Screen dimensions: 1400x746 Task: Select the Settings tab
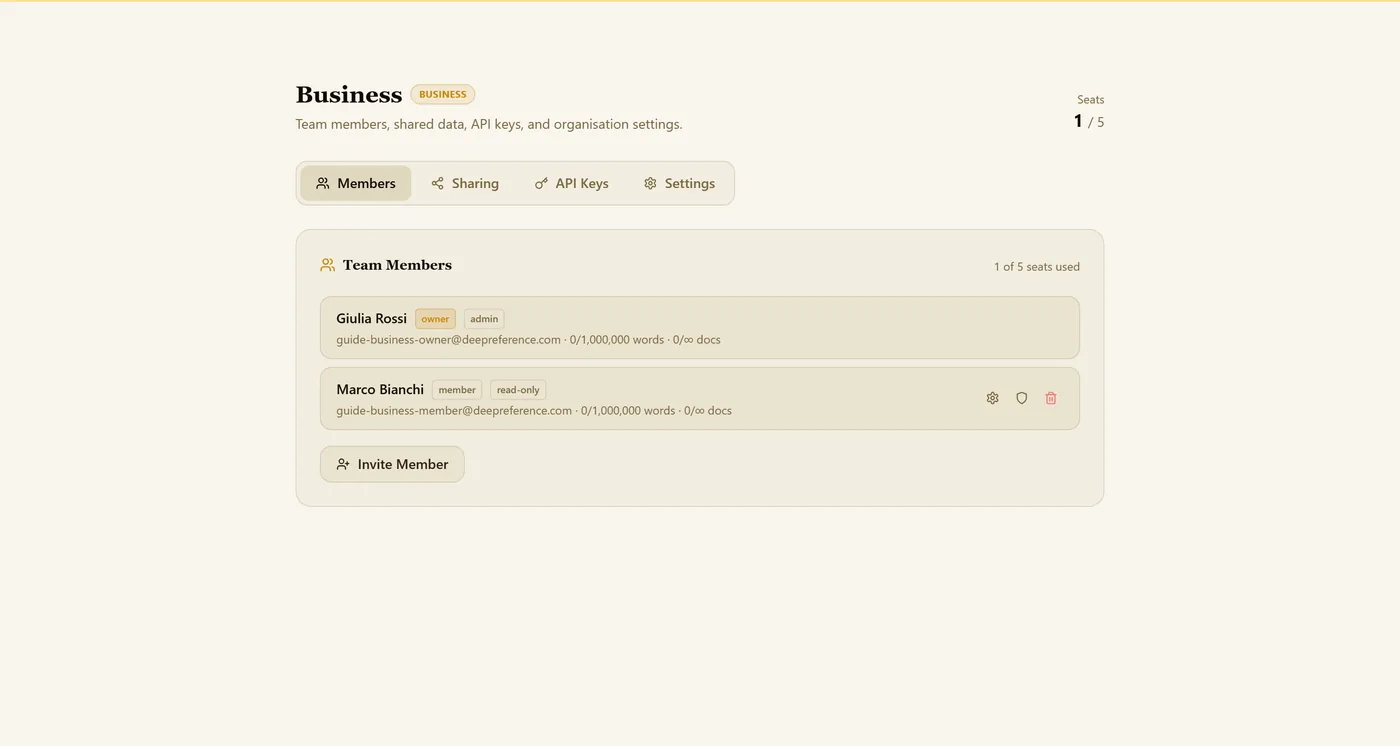[679, 183]
